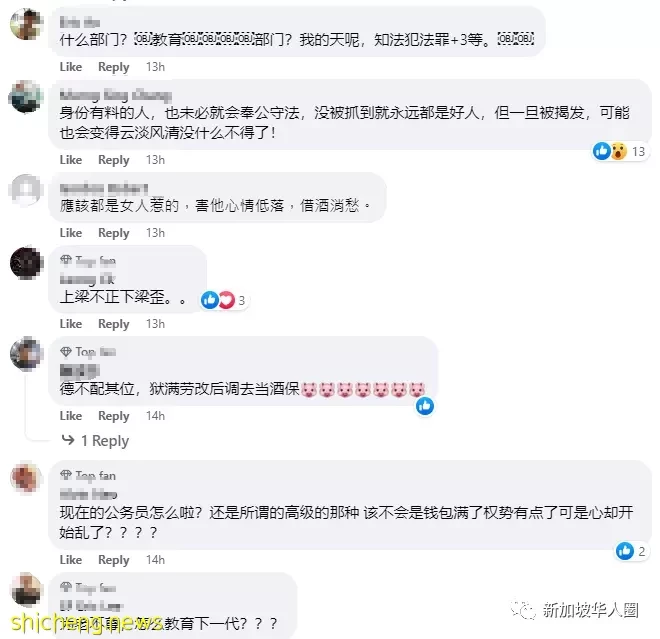Click avatar of 上梁不正下梁歪 commenter
This screenshot has height=639, width=660.
coord(26,262)
